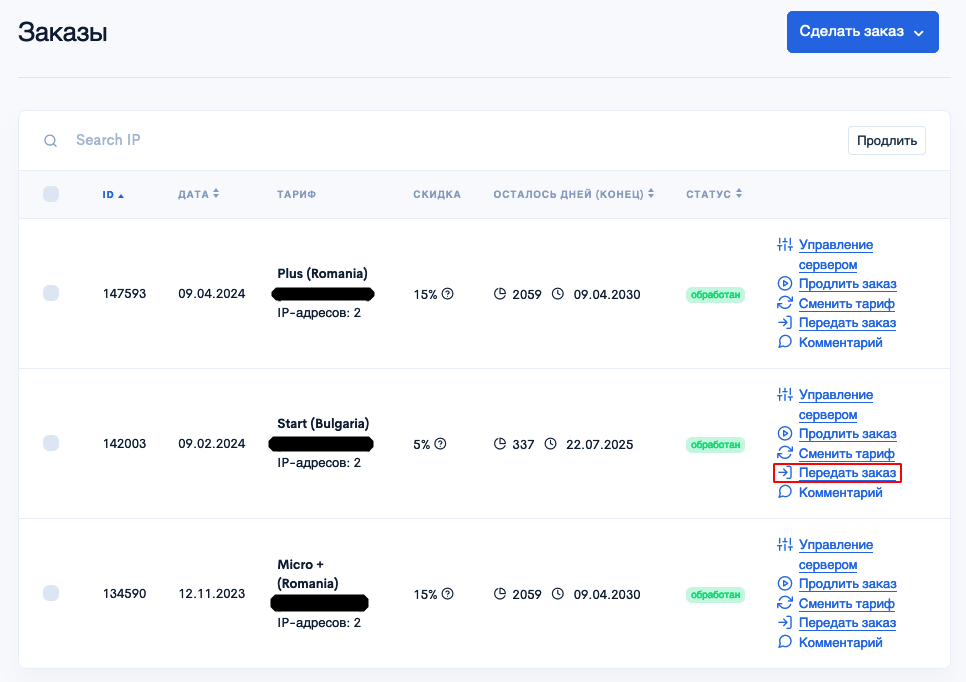Toggle the select-all checkbox in table header
The image size is (966, 682).
[51, 194]
